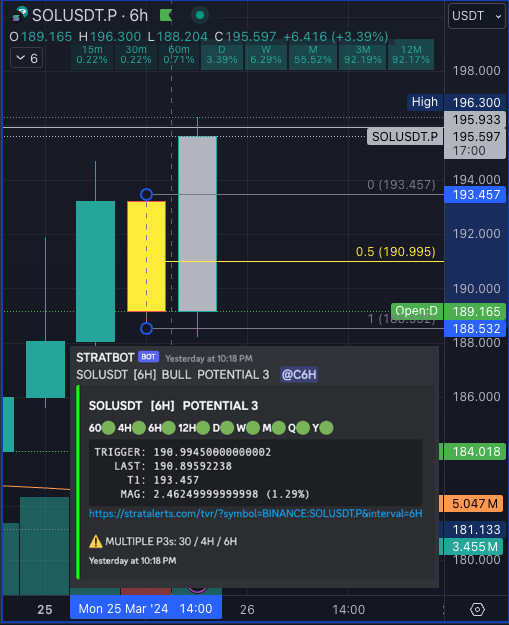Select the yellow 0.5 (190.995) fib line
This screenshot has height=625, width=509.
pyautogui.click(x=305, y=261)
